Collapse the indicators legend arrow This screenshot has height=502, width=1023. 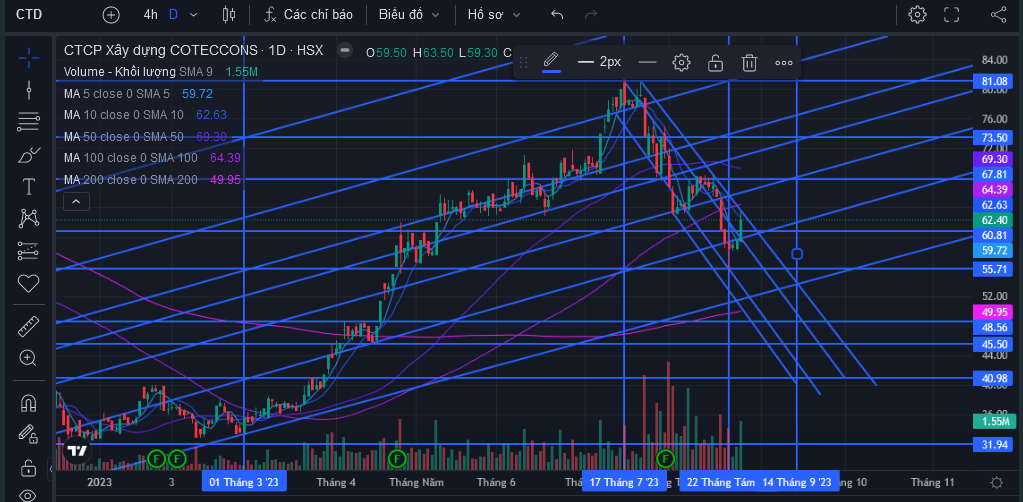click(x=76, y=202)
